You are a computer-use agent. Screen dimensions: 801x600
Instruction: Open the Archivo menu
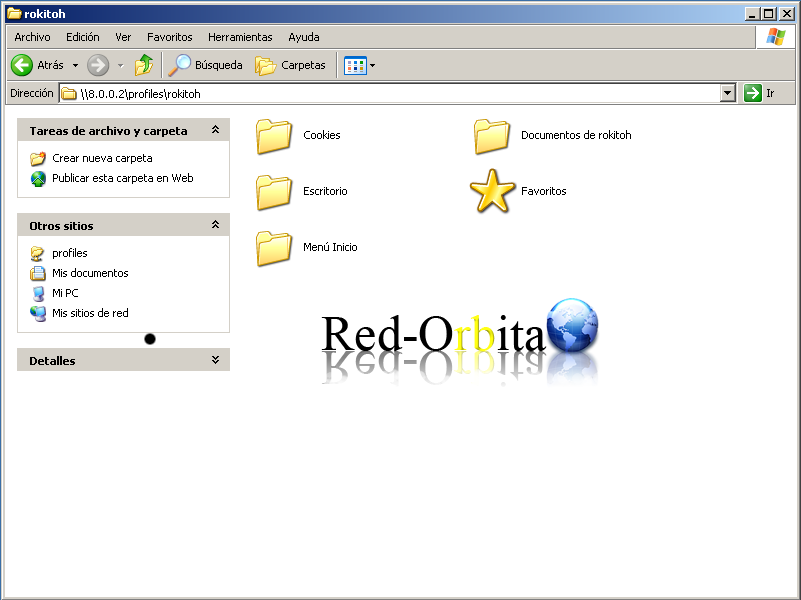pos(32,37)
